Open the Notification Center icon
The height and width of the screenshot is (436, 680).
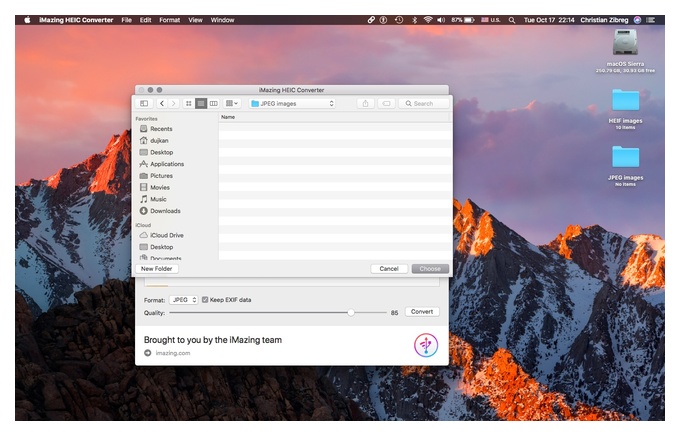[x=651, y=20]
